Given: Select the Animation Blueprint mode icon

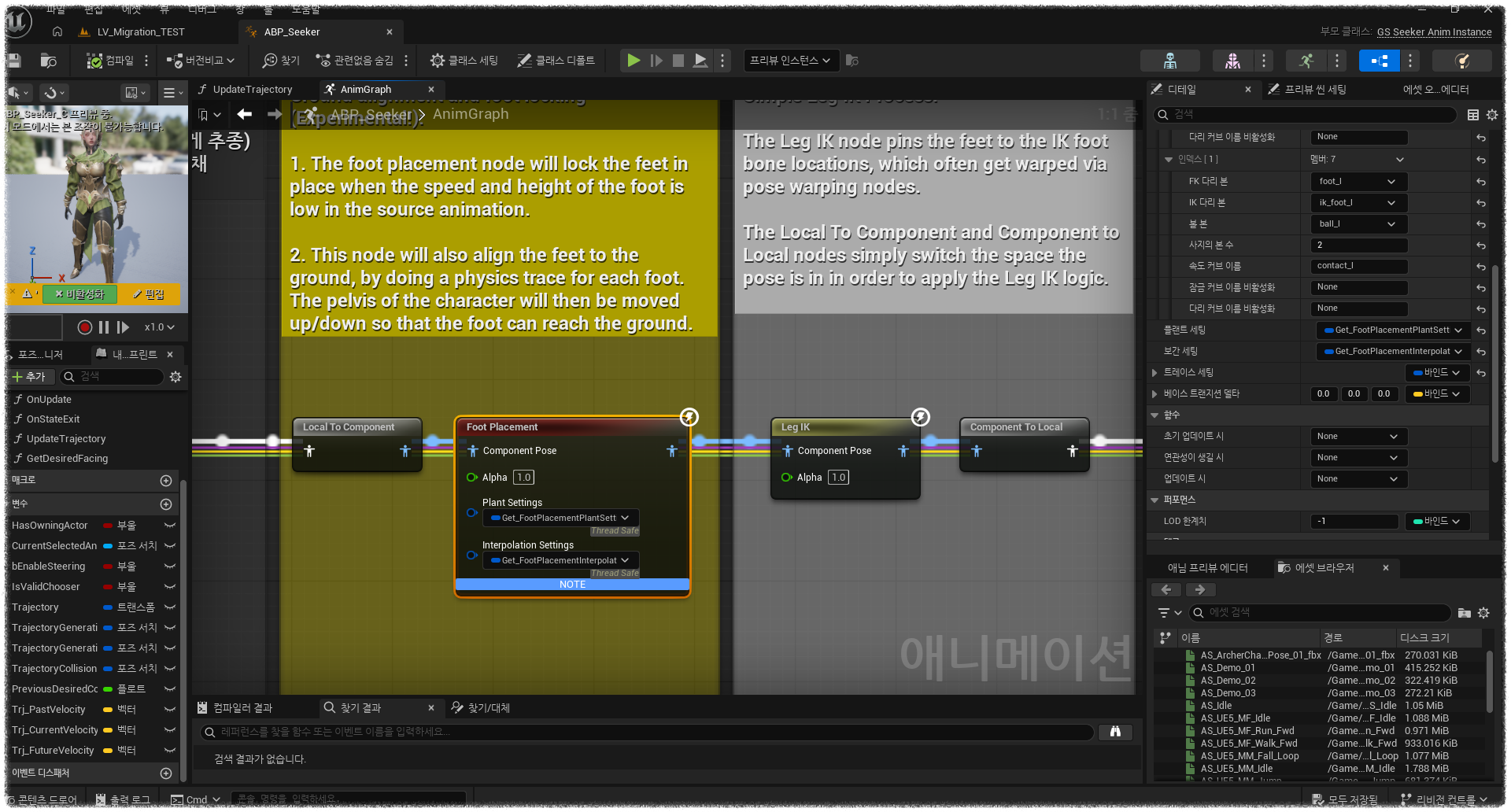Looking at the screenshot, I should [1379, 61].
